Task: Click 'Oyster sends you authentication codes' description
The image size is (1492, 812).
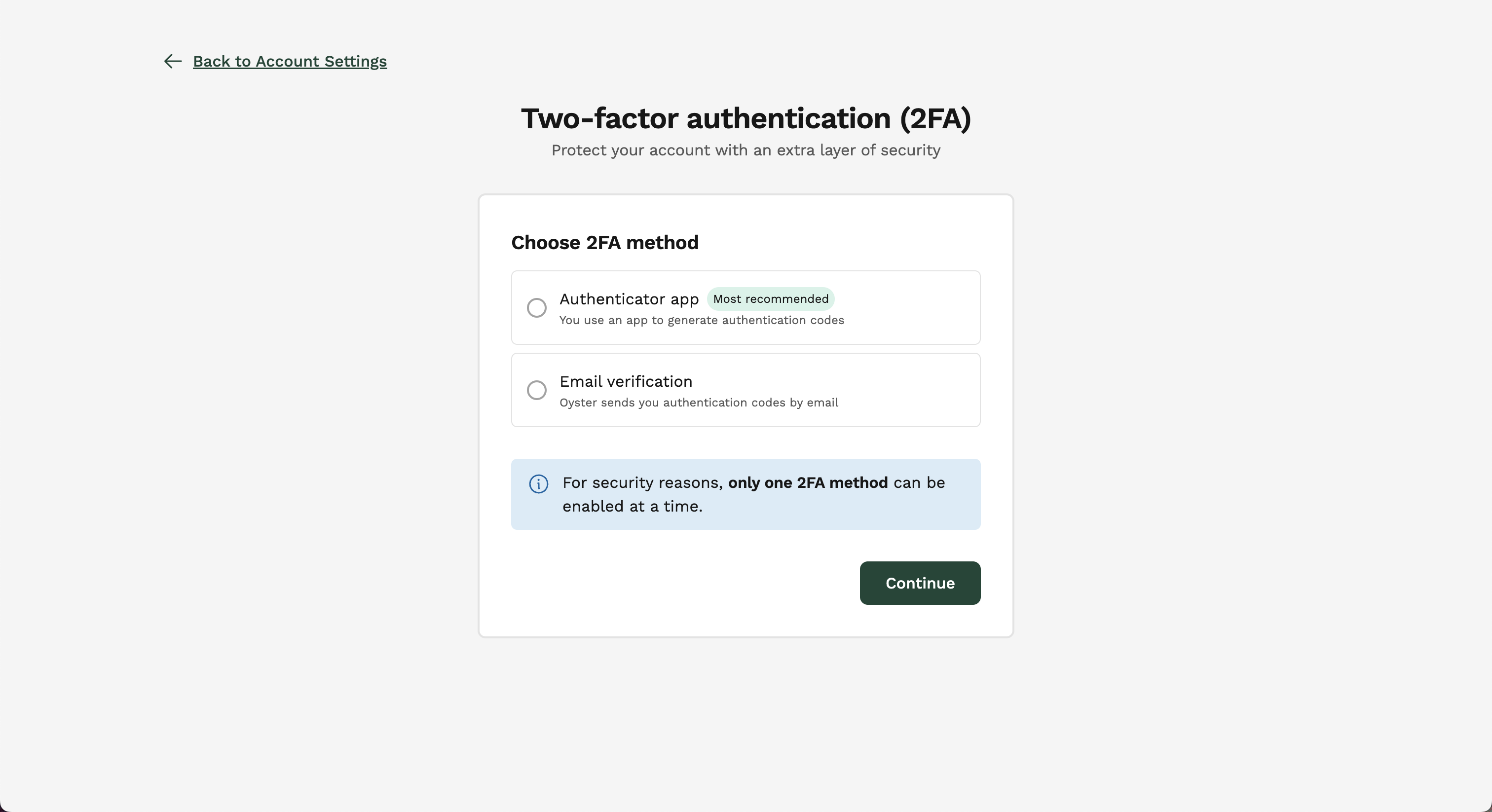Action: [x=699, y=403]
